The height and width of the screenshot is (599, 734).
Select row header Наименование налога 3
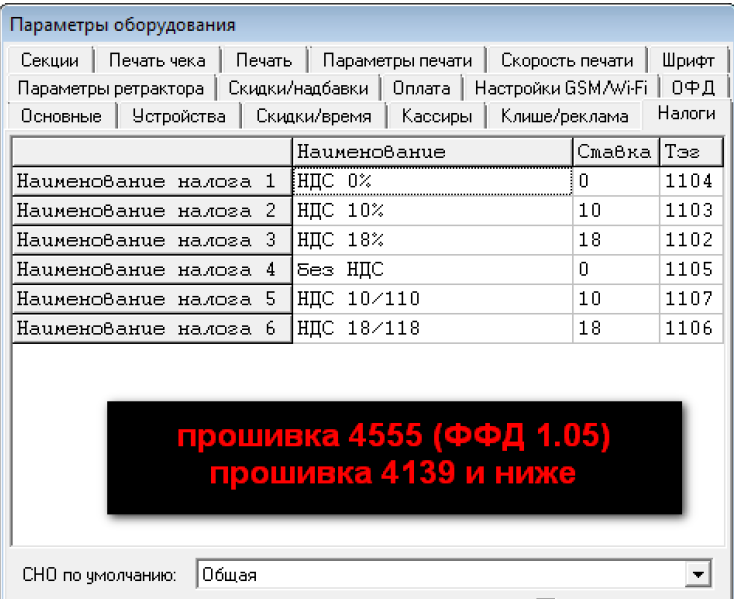(x=152, y=240)
